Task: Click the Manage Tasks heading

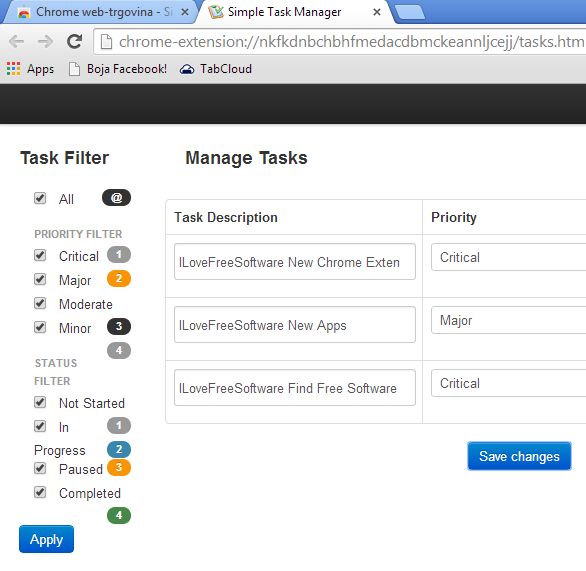Action: click(x=246, y=158)
